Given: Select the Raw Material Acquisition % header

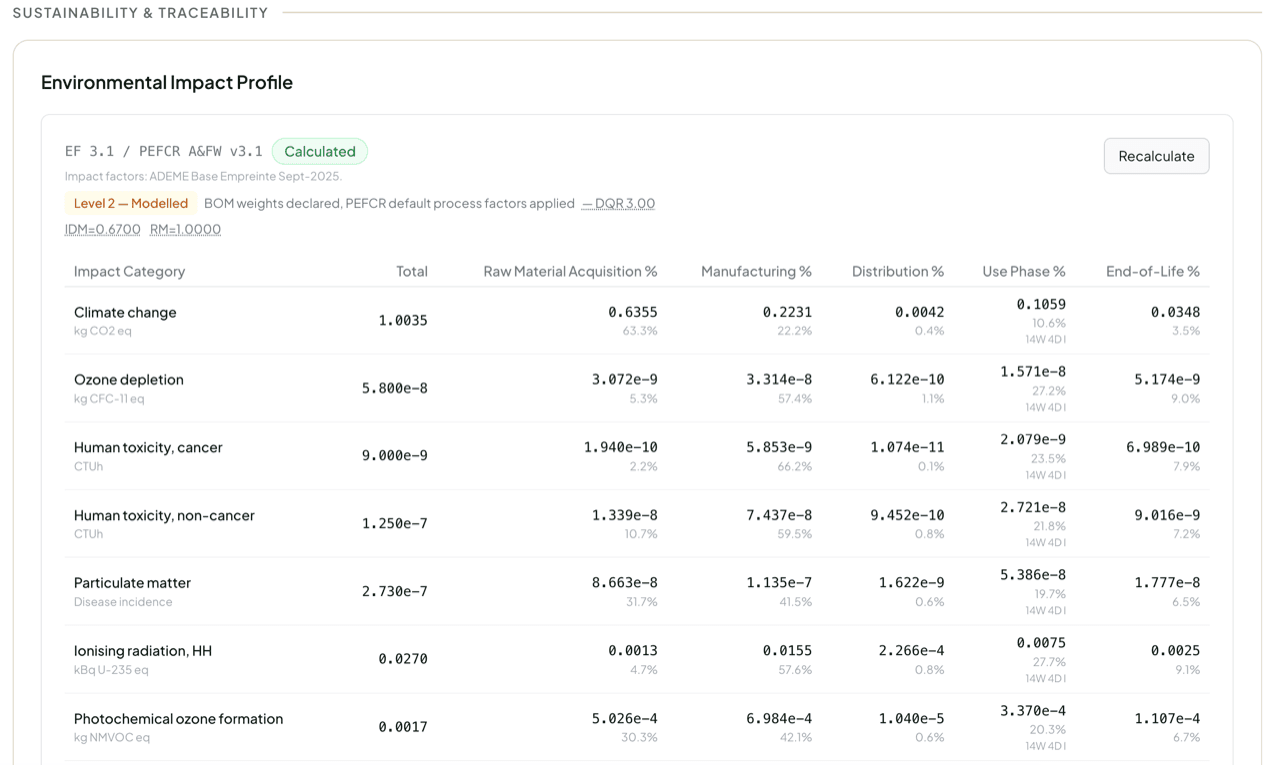Looking at the screenshot, I should pos(570,271).
